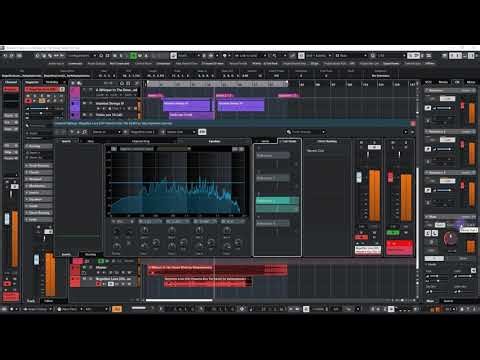Enable record on the Negative Lore track

tap(98, 284)
